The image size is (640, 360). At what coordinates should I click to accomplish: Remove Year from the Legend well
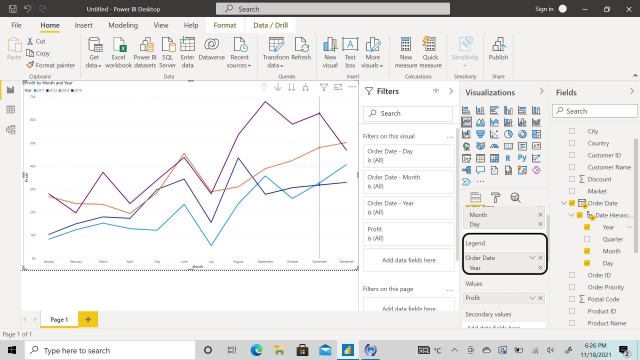[x=540, y=268]
